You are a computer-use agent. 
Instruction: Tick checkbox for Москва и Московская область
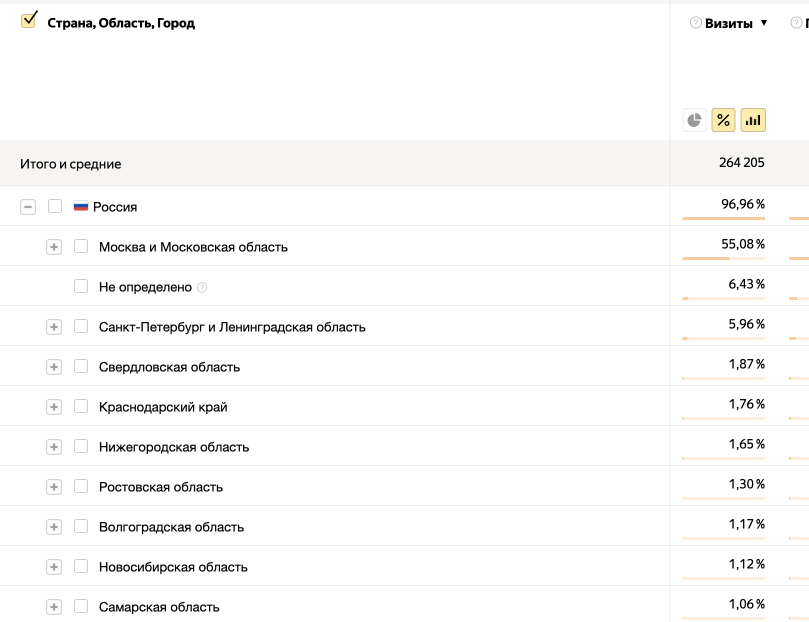click(x=81, y=246)
